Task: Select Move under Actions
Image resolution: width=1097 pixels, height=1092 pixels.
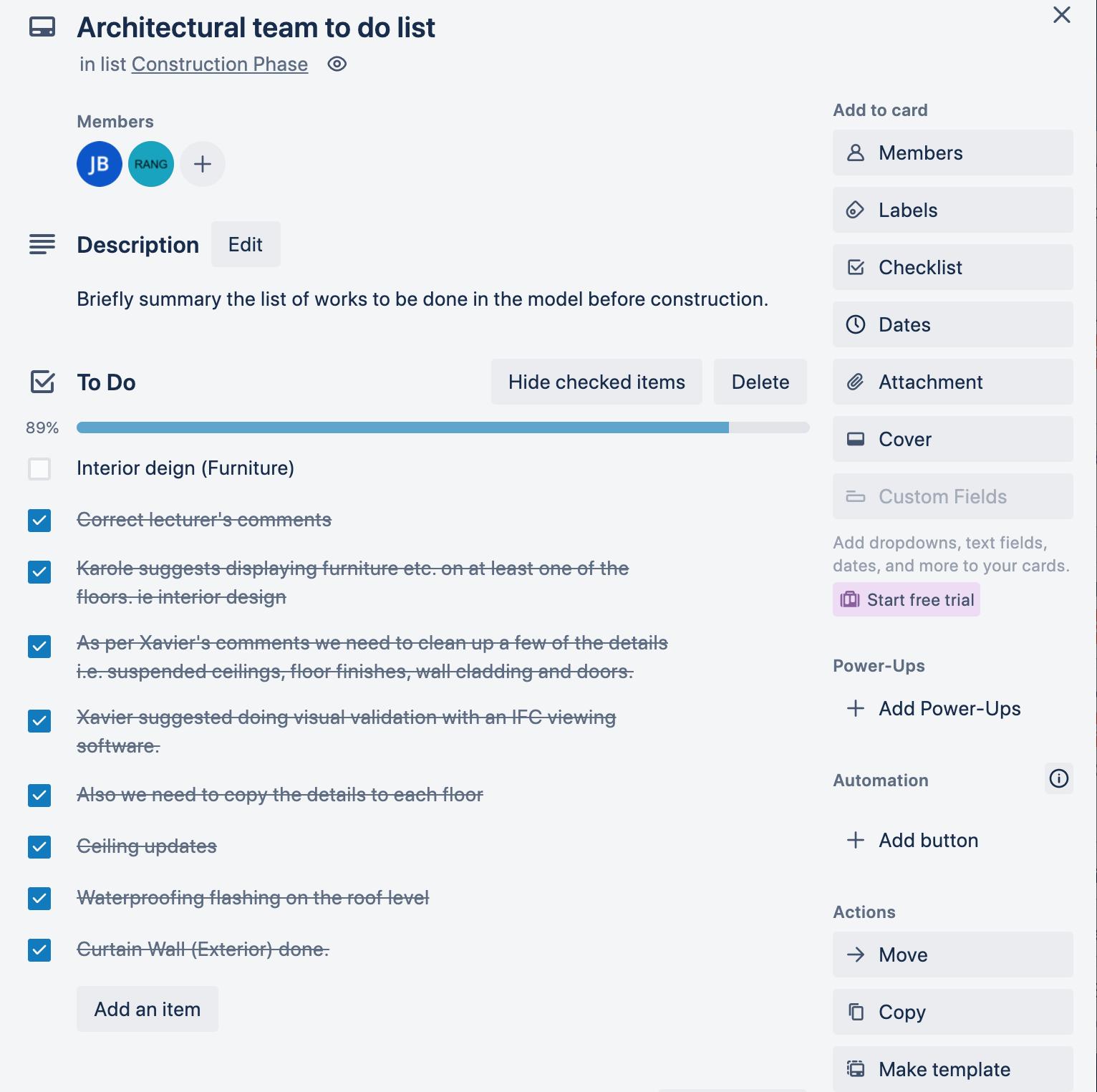Action: point(952,955)
